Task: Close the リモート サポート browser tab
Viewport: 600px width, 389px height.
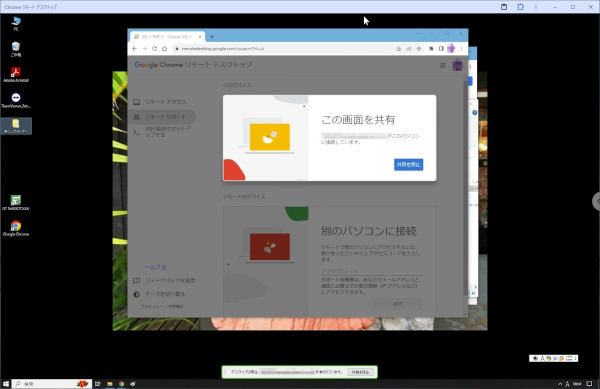Action: [x=200, y=37]
